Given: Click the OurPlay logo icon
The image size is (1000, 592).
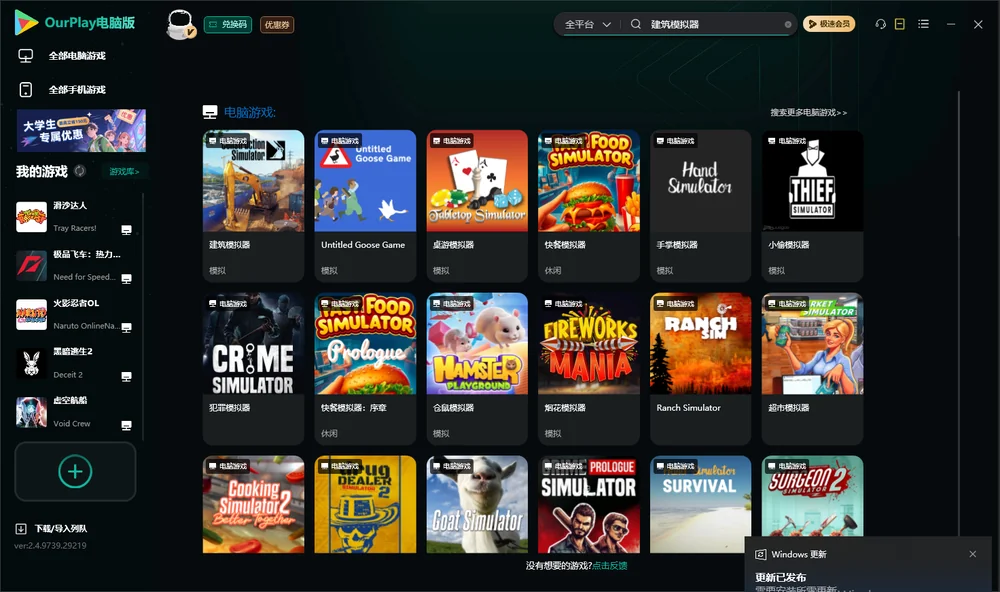Looking at the screenshot, I should point(26,22).
